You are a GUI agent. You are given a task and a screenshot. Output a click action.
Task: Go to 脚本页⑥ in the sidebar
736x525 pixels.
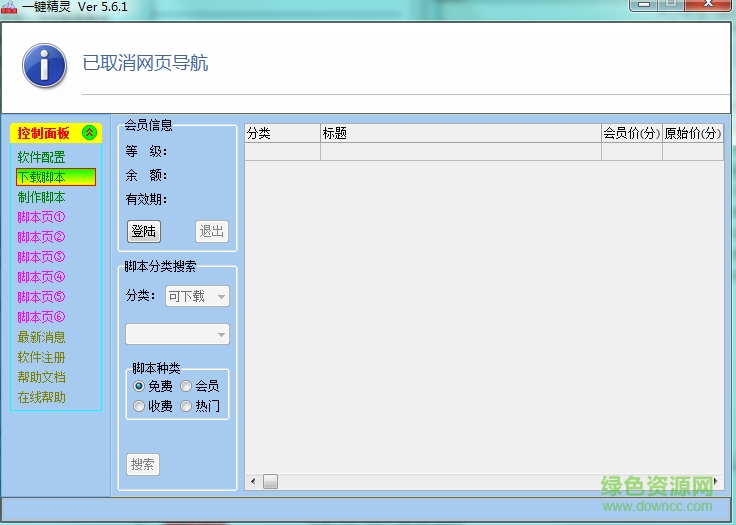click(x=41, y=317)
